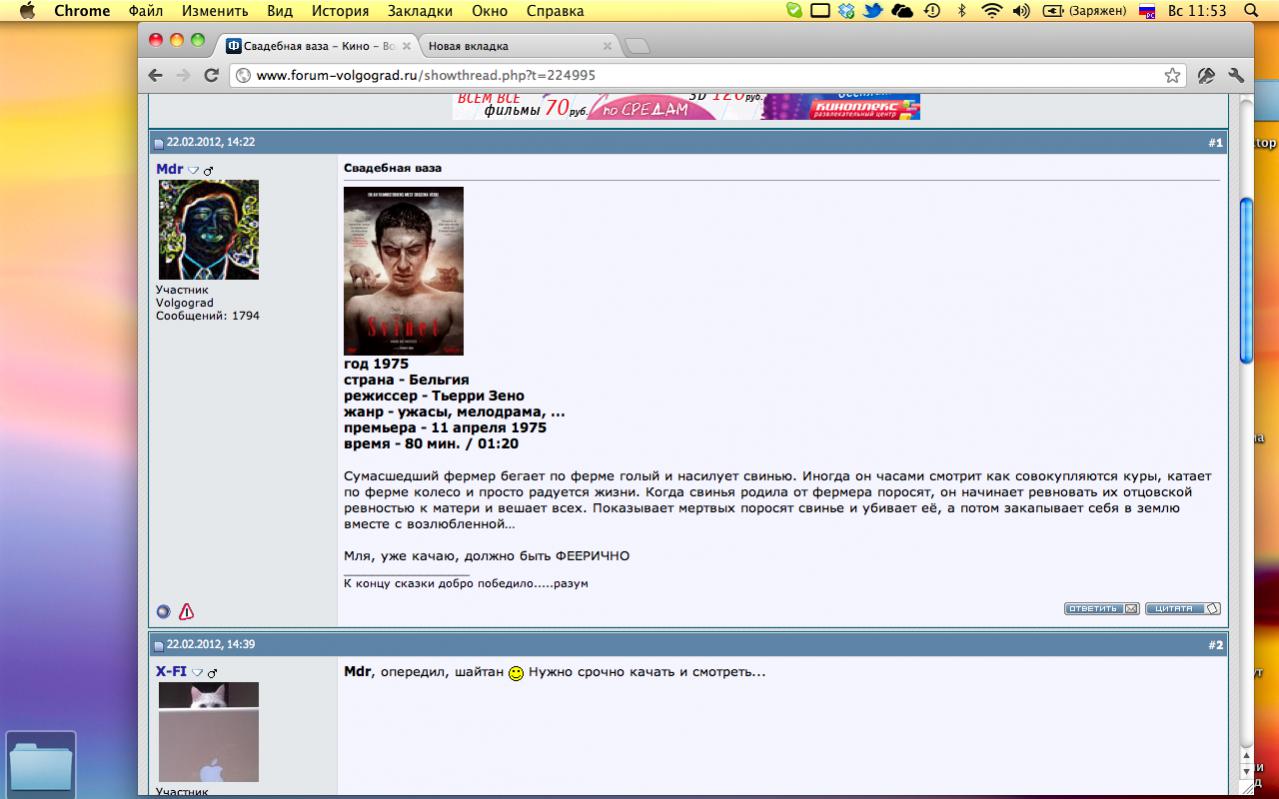Open the Apple menu

pyautogui.click(x=27, y=11)
